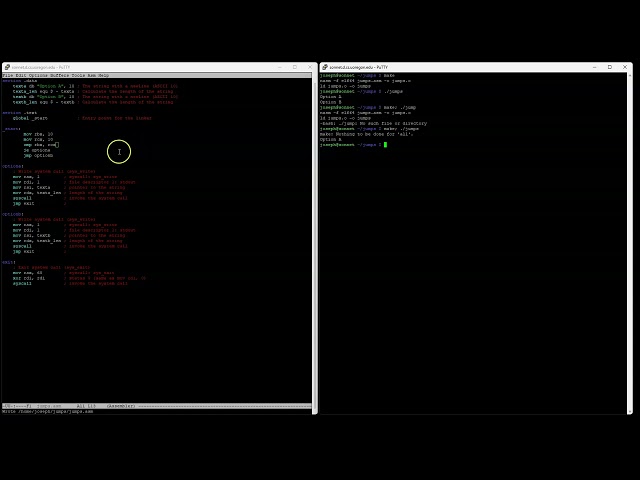Open the Asm menu in Emacs

pyautogui.click(x=92, y=75)
